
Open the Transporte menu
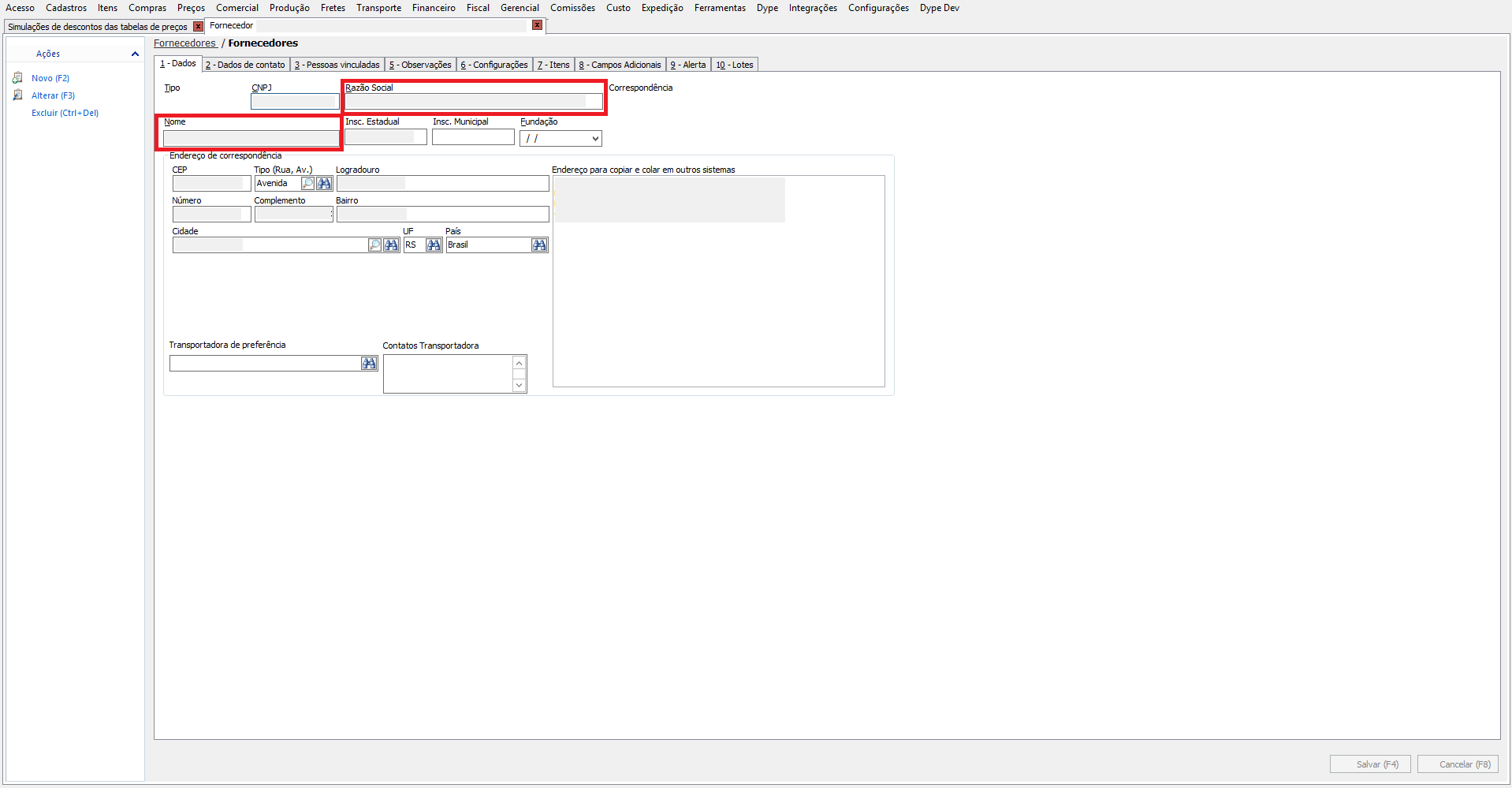coord(378,8)
